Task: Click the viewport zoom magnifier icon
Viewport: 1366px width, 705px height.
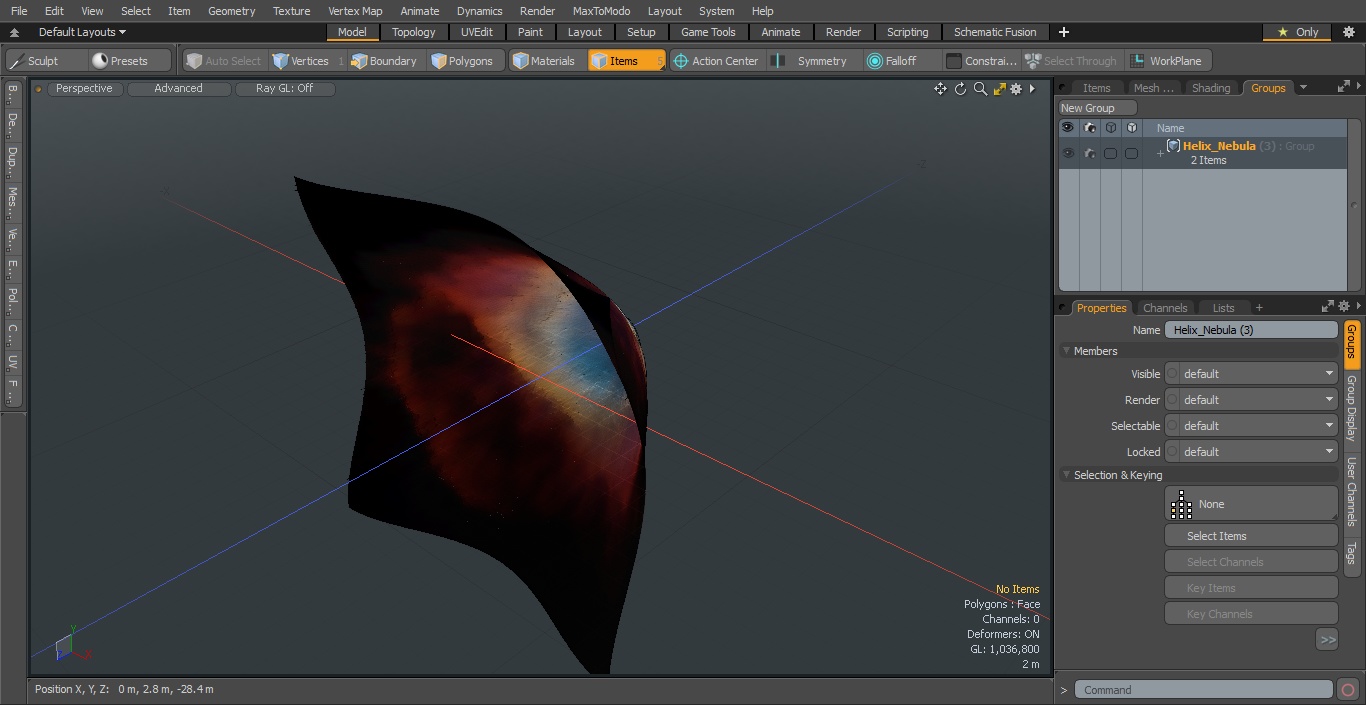Action: (980, 89)
